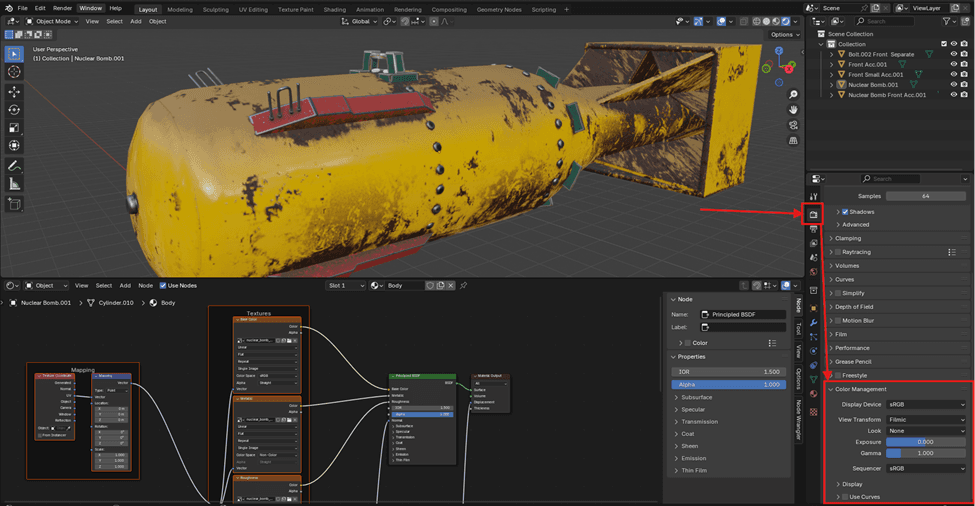Enable the Motion Blur checkbox
Image resolution: width=975 pixels, height=506 pixels.
(836, 321)
